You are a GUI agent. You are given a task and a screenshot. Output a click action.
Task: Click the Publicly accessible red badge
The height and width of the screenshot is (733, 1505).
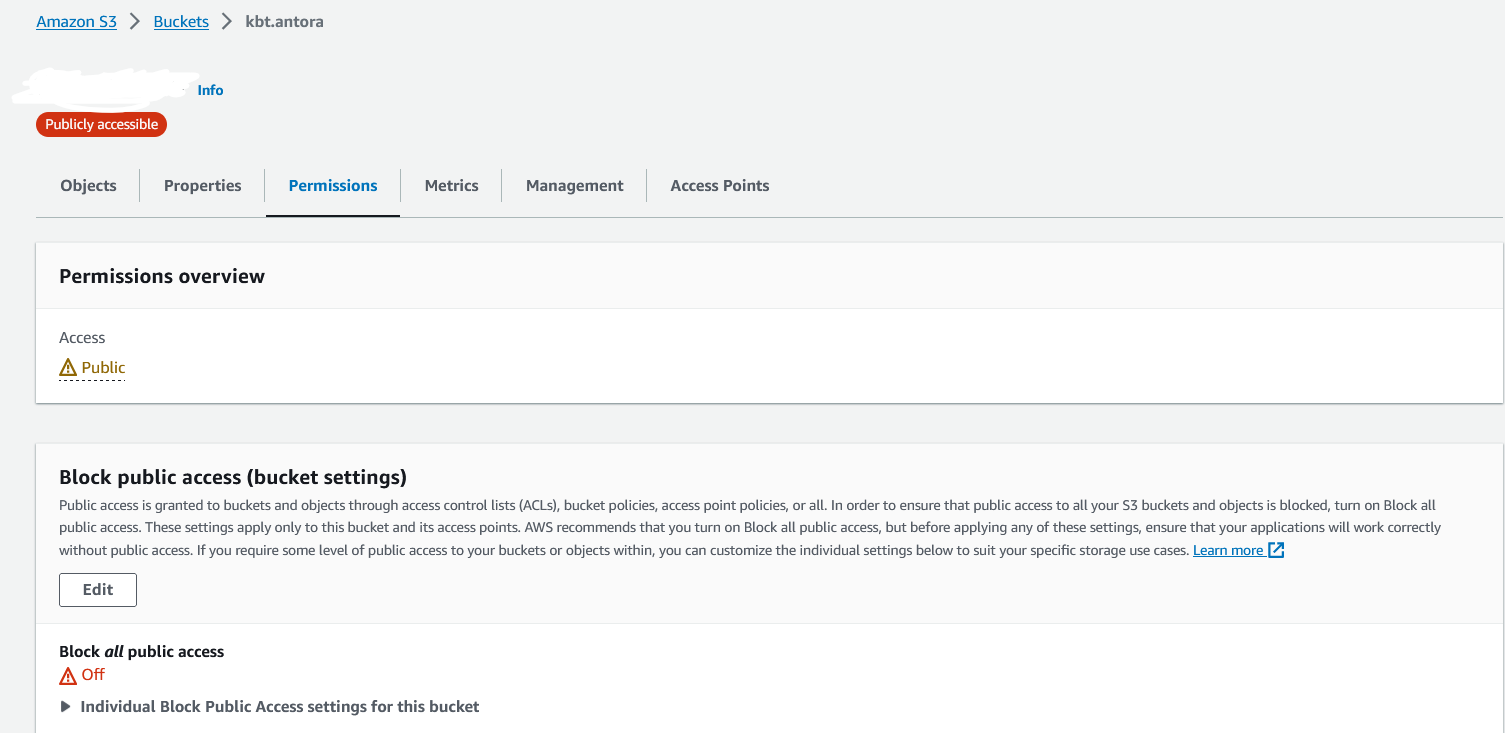[x=101, y=124]
